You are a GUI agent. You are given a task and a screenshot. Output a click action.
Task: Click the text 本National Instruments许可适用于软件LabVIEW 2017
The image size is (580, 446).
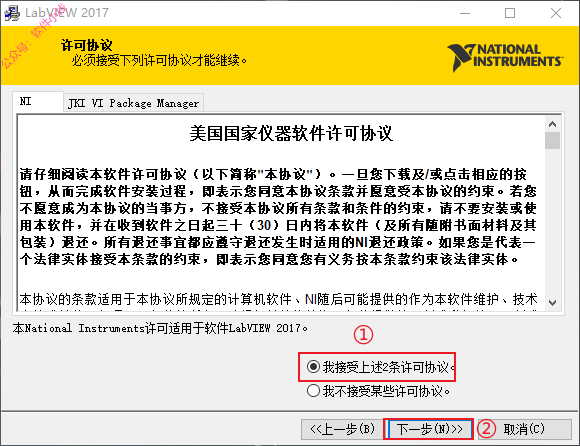pos(160,328)
